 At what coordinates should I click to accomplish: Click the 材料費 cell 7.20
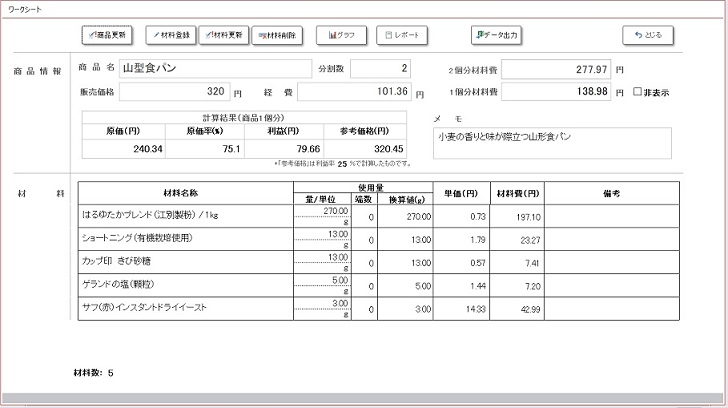[x=517, y=286]
